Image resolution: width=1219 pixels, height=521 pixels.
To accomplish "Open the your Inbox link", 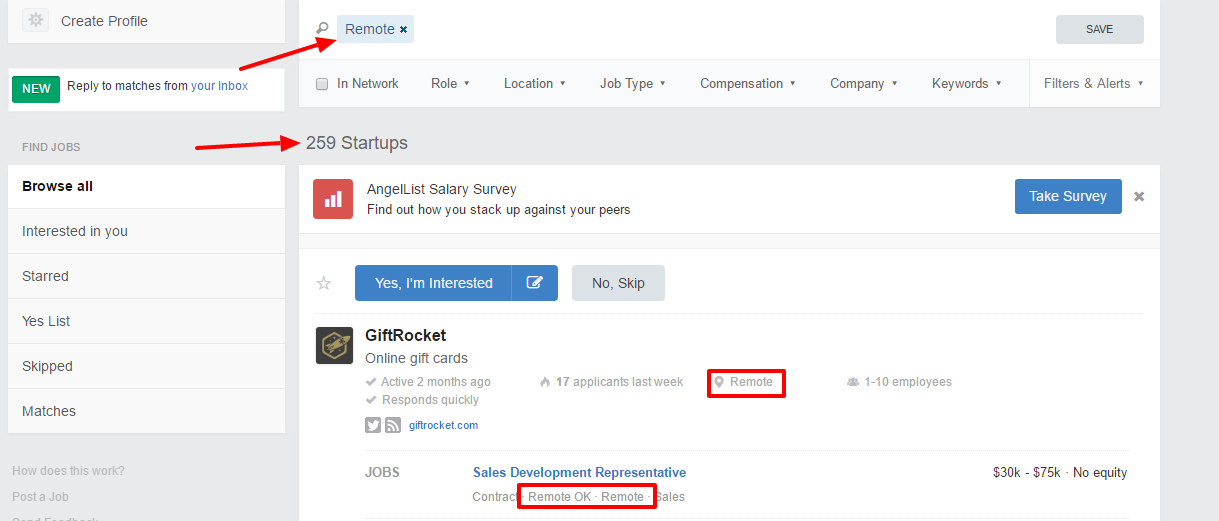I will tap(219, 86).
